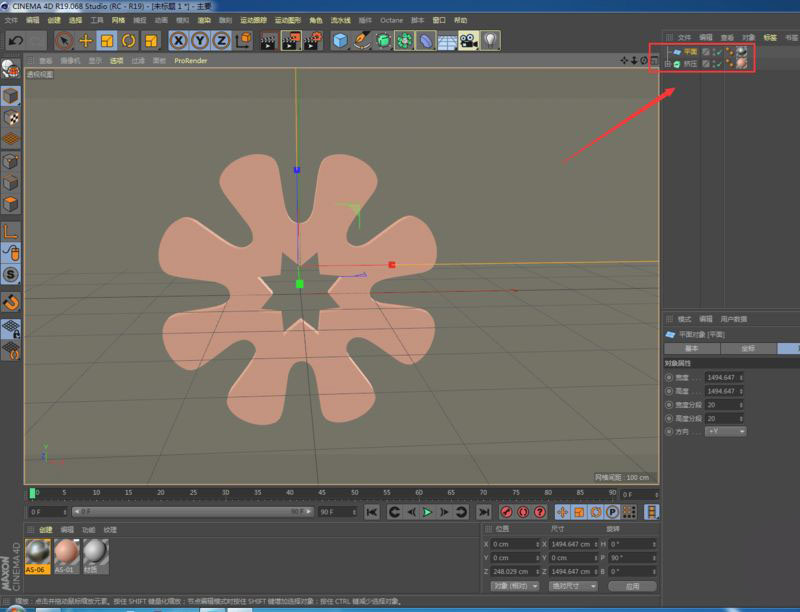Toggle the X axis lock
Image resolution: width=800 pixels, height=612 pixels.
pos(178,40)
